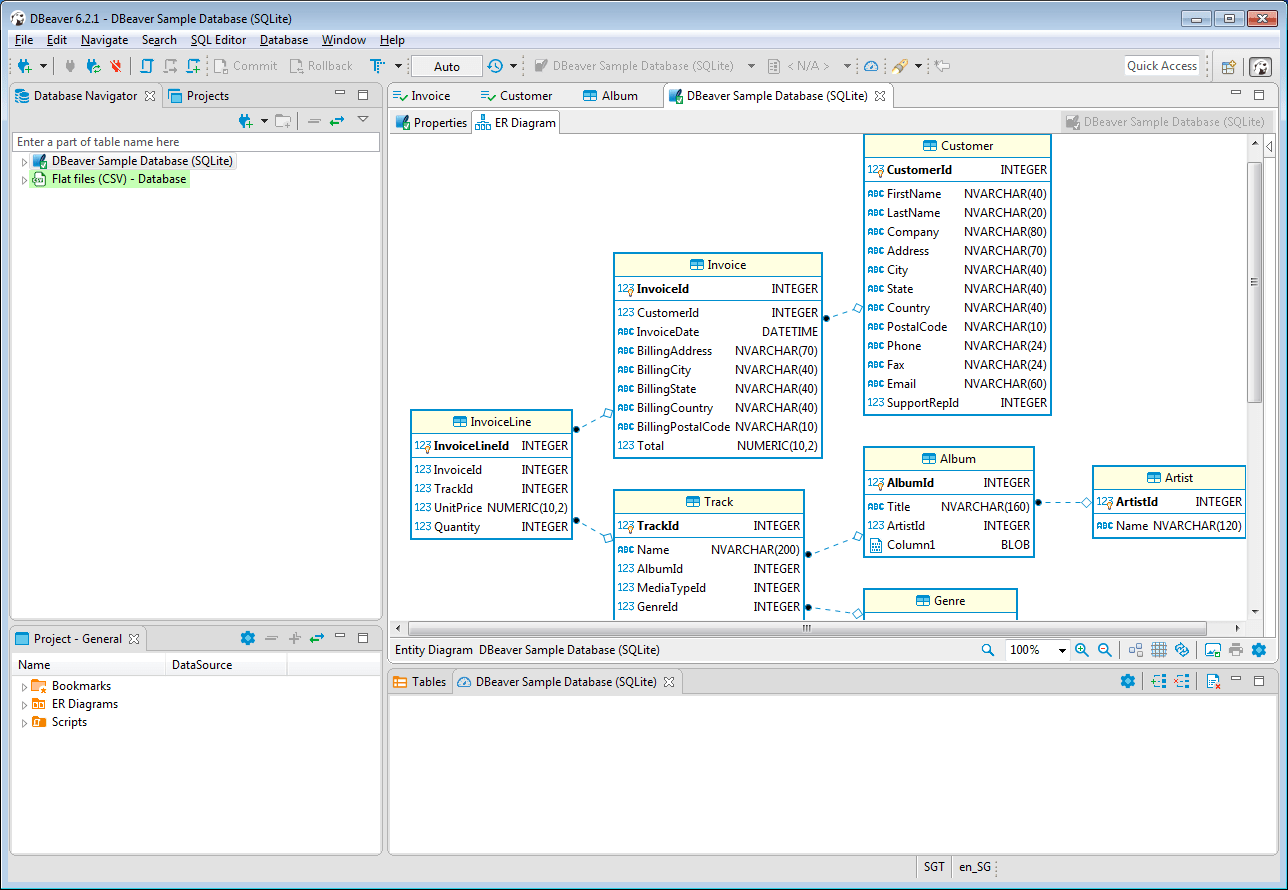Click the red Disconnect plug icon

tap(116, 66)
